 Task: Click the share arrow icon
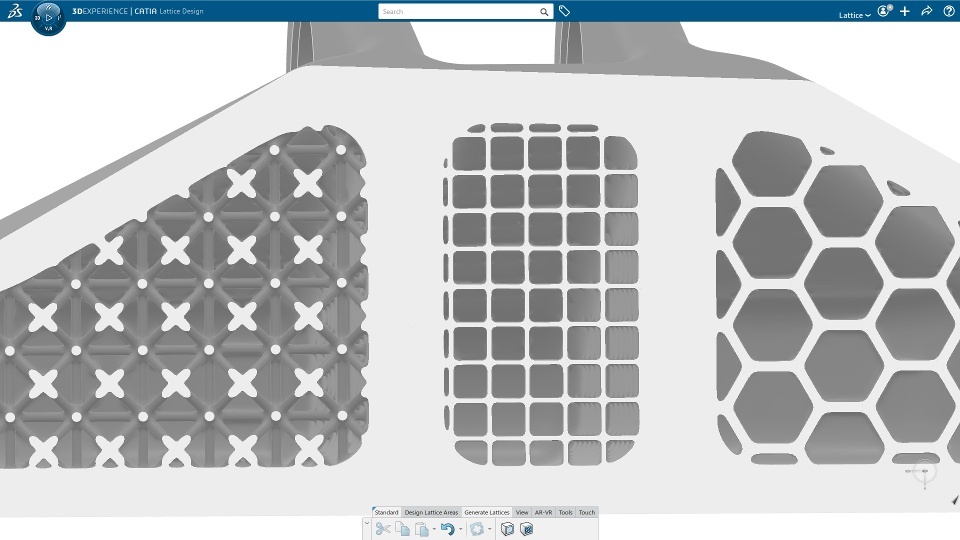[926, 11]
